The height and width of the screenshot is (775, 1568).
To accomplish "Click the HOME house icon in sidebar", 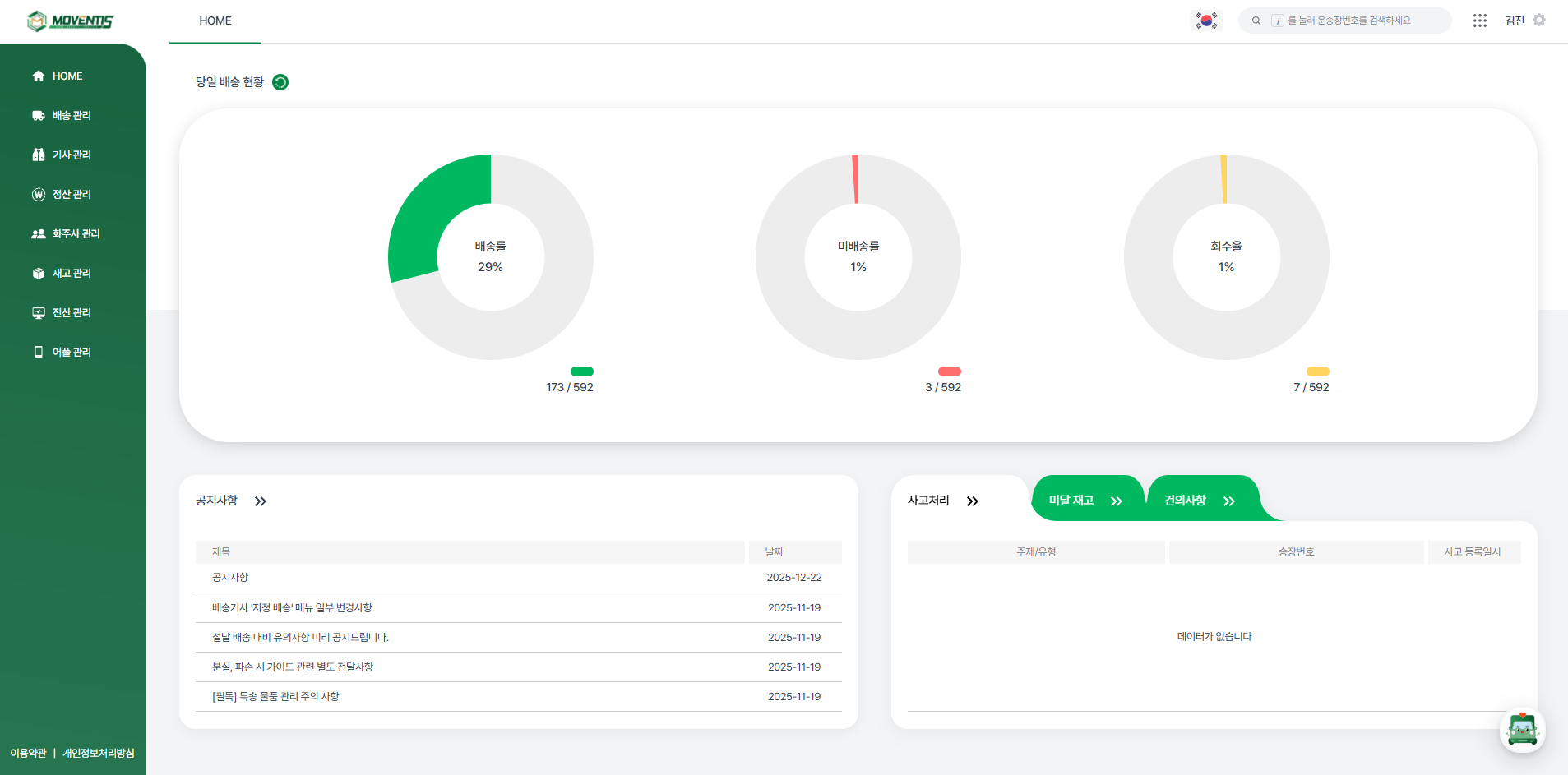I will (39, 76).
